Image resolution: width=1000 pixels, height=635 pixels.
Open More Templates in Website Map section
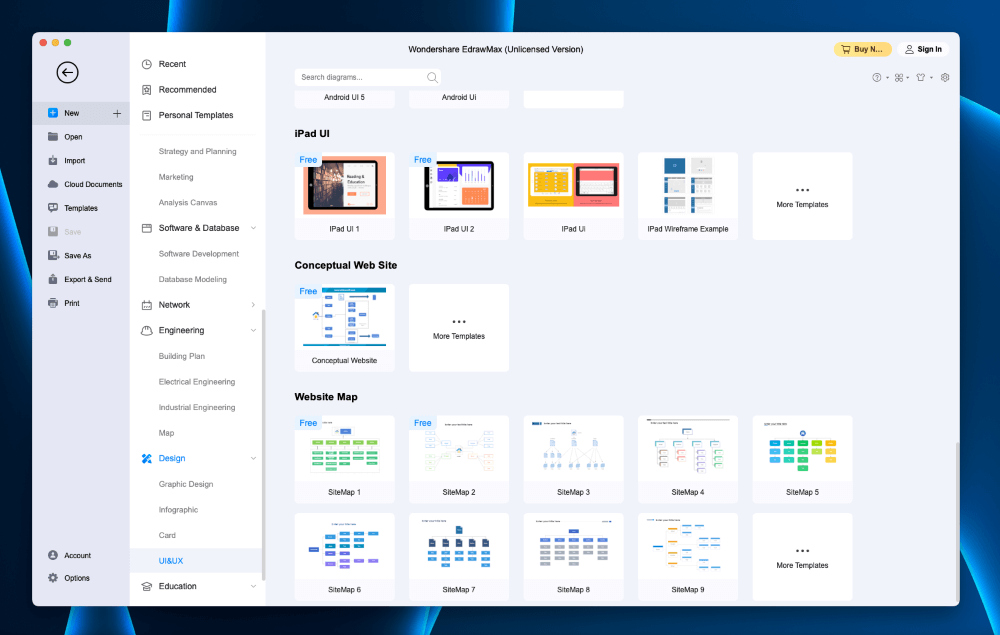pyautogui.click(x=802, y=557)
